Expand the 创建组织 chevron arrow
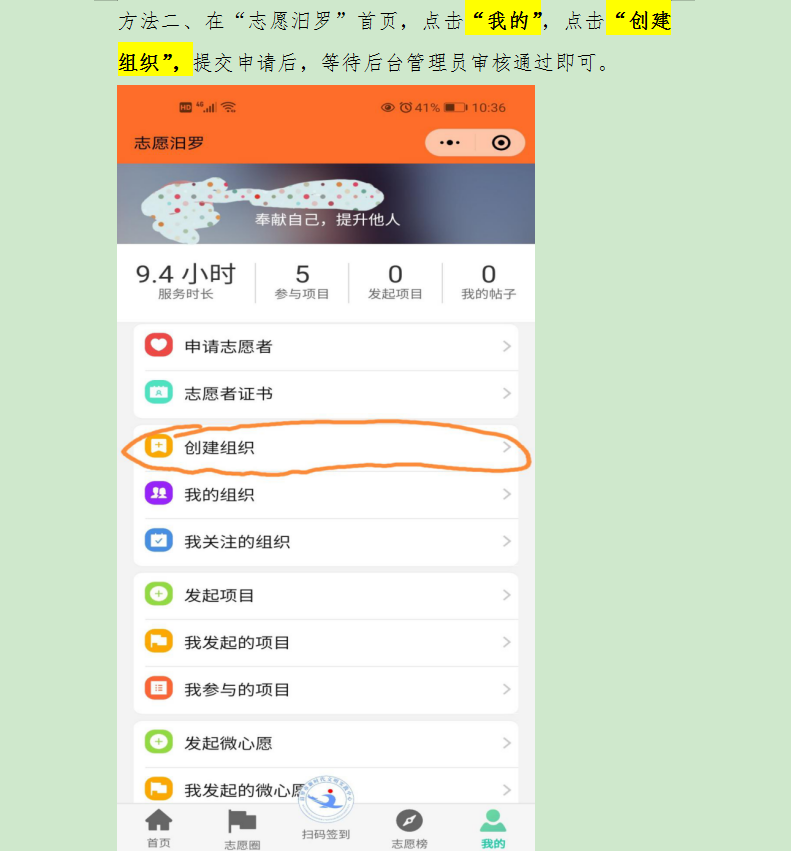The image size is (791, 851). (507, 447)
